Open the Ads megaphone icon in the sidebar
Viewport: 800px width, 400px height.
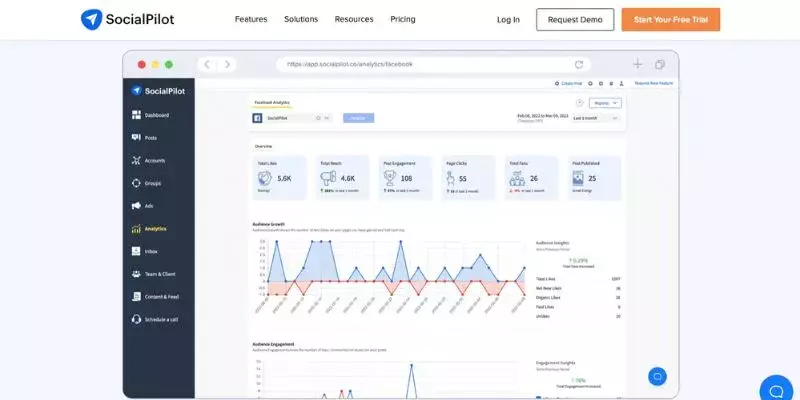pyautogui.click(x=136, y=206)
